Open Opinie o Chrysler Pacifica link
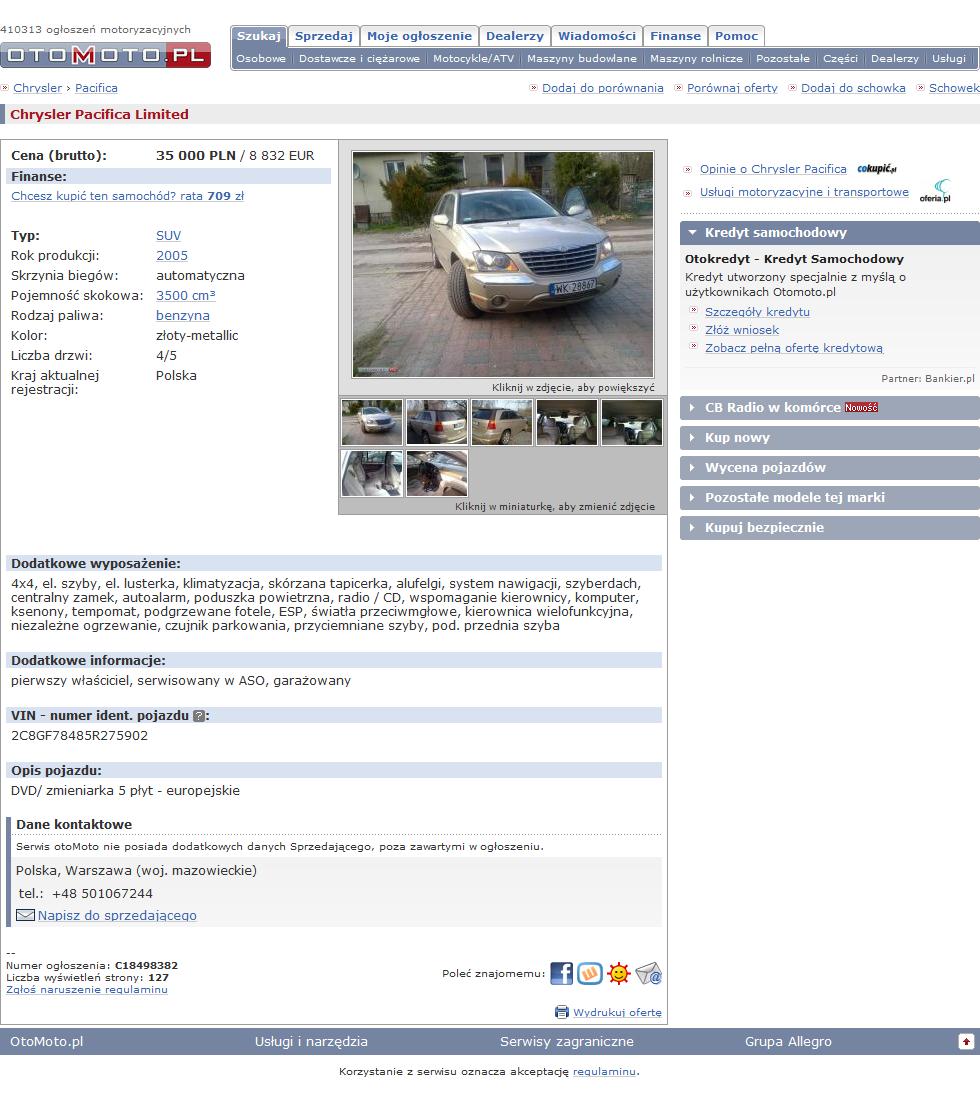This screenshot has height=1097, width=980. 773,169
